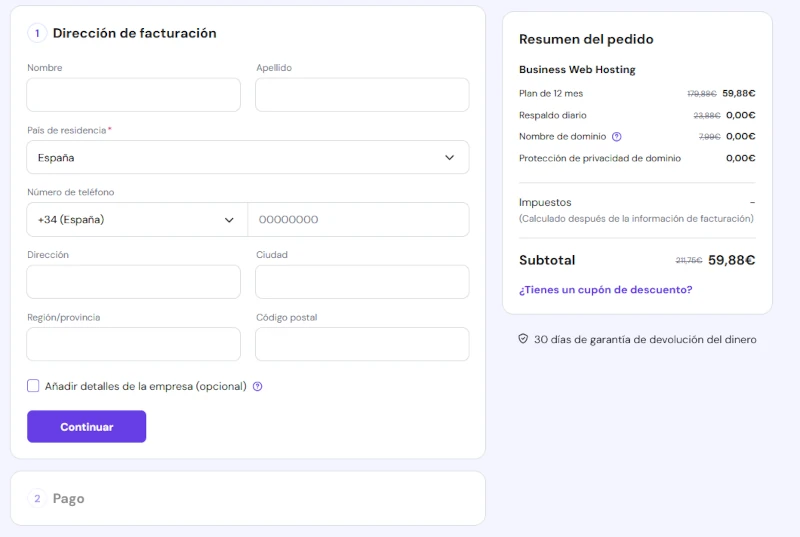Expand the +34 (España) phone code selector
Screen dimensions: 800x537
tap(136, 220)
